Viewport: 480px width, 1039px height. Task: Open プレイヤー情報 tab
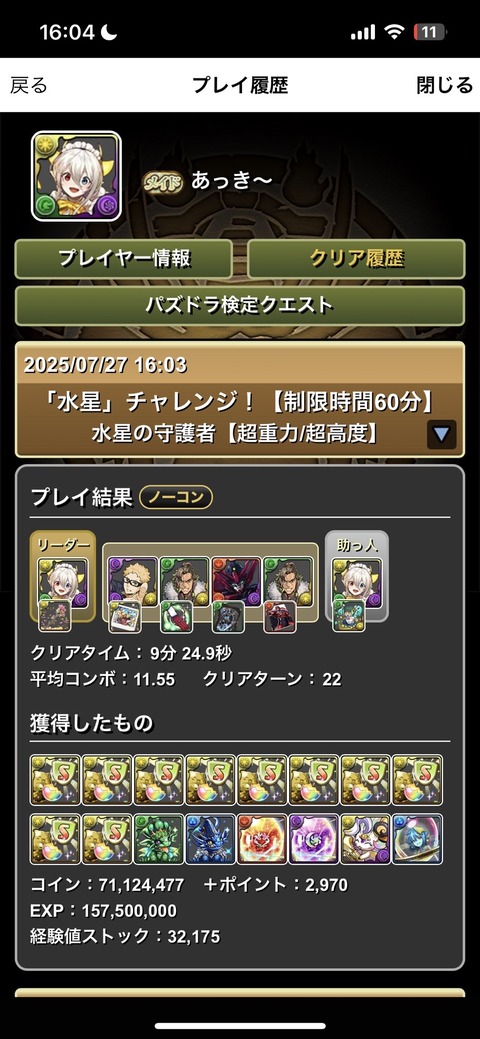pos(124,258)
